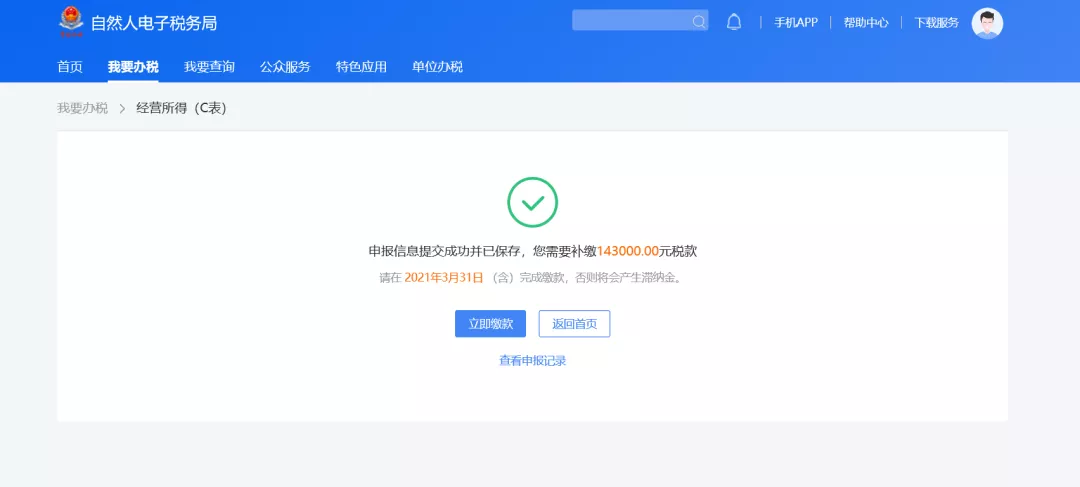Click the 手机APP link
Screen dimensions: 1080x487
pos(796,22)
